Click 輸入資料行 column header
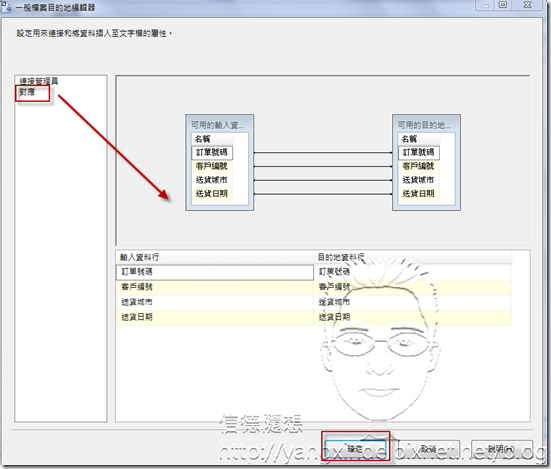Screen dimensions: 551x469 [x=215, y=257]
